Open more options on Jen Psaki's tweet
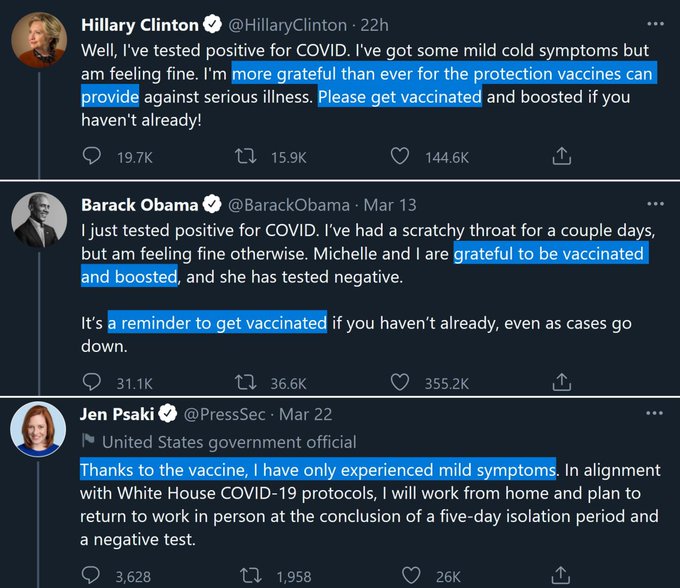 [x=655, y=412]
